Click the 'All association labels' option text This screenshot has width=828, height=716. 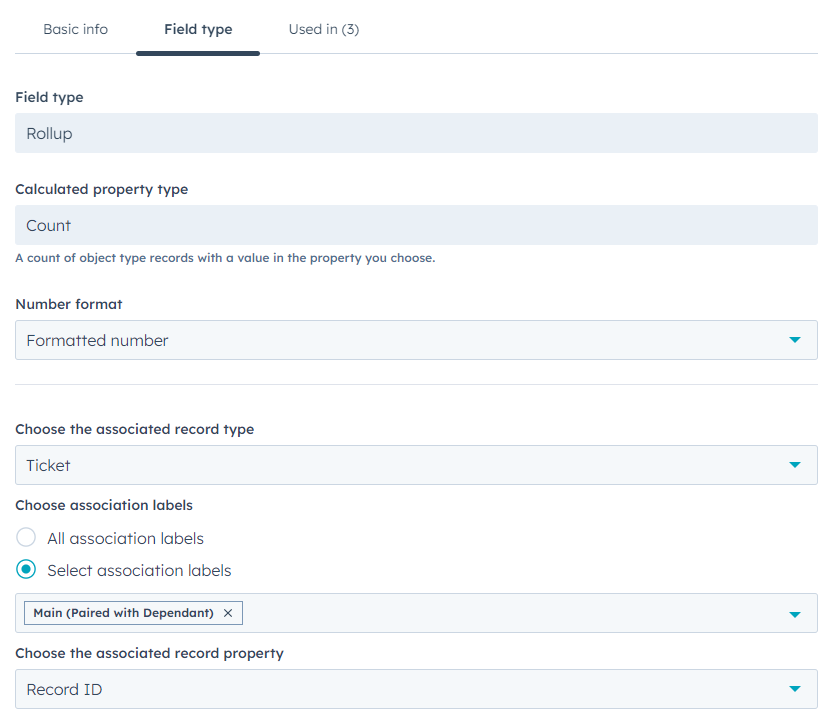coord(125,538)
